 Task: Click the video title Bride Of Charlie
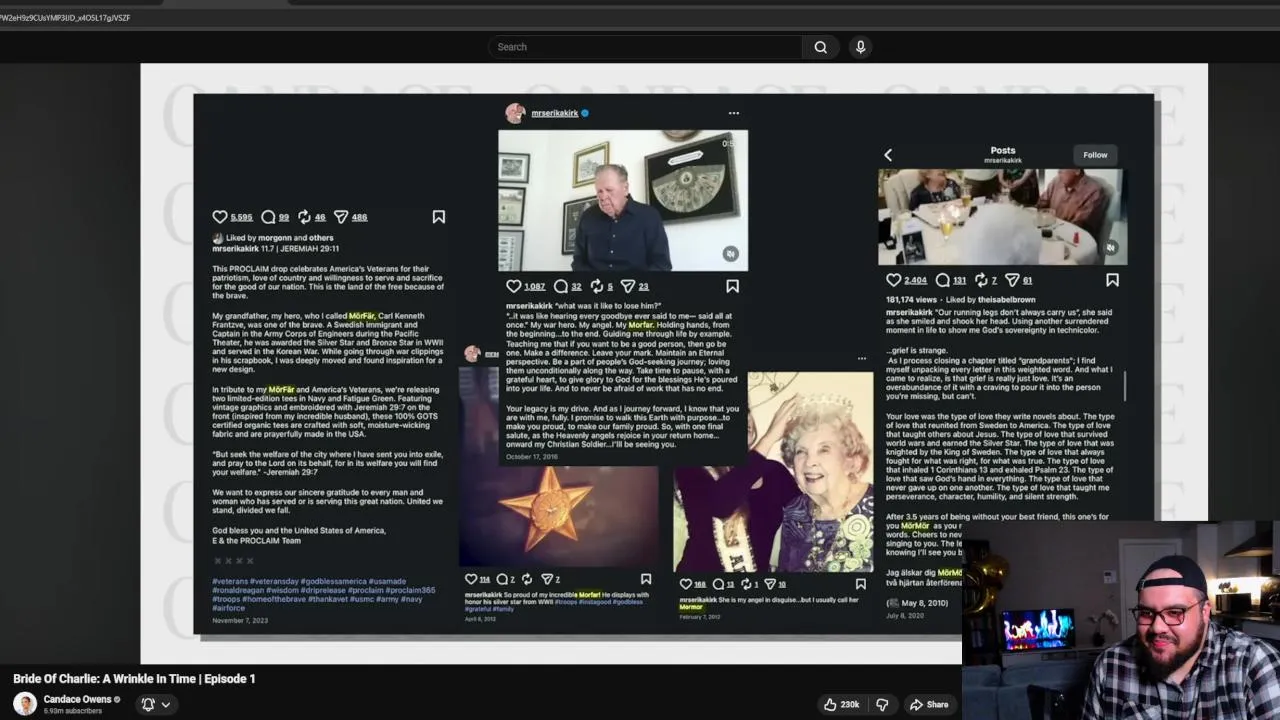click(134, 679)
